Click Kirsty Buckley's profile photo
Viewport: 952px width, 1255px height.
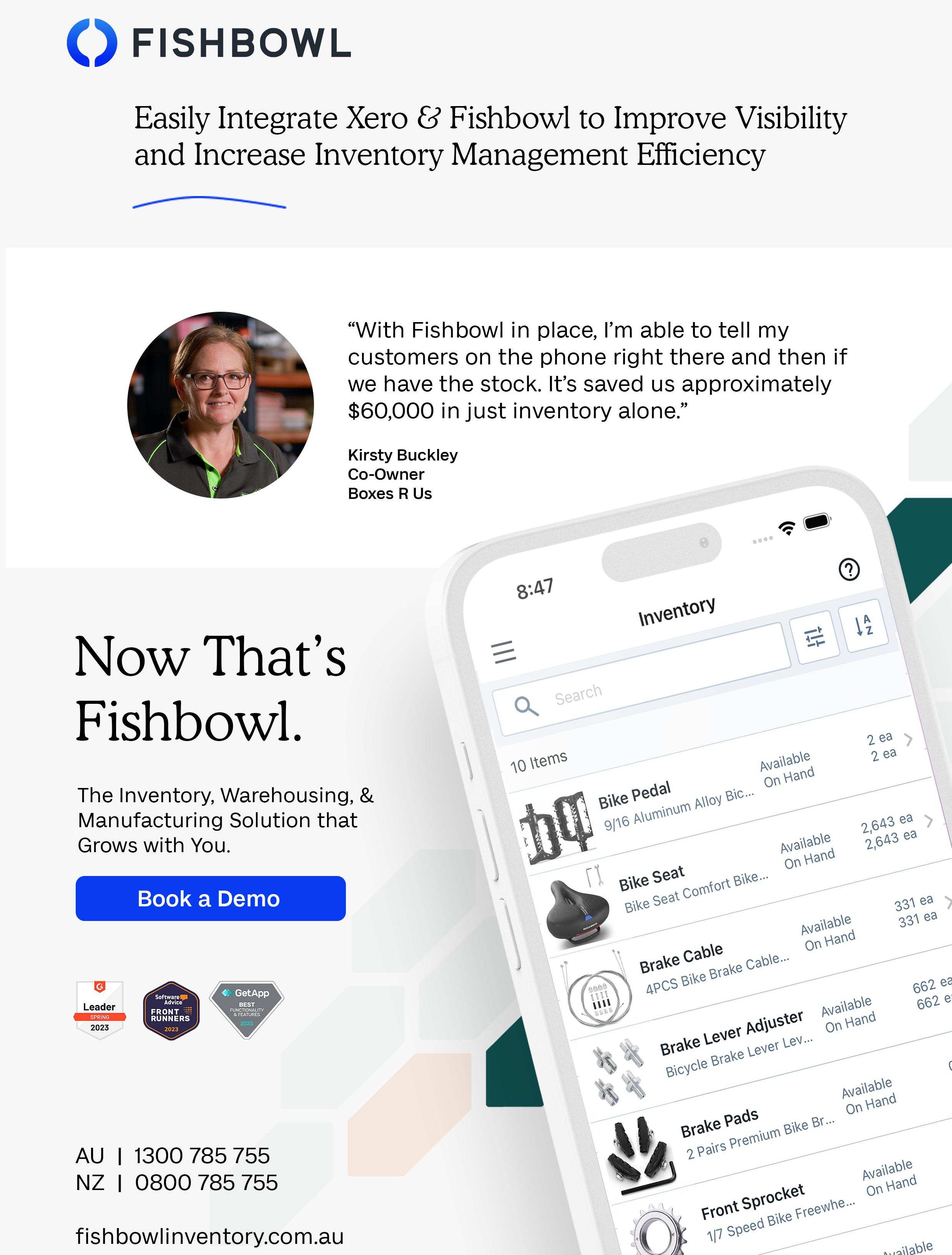(x=221, y=404)
